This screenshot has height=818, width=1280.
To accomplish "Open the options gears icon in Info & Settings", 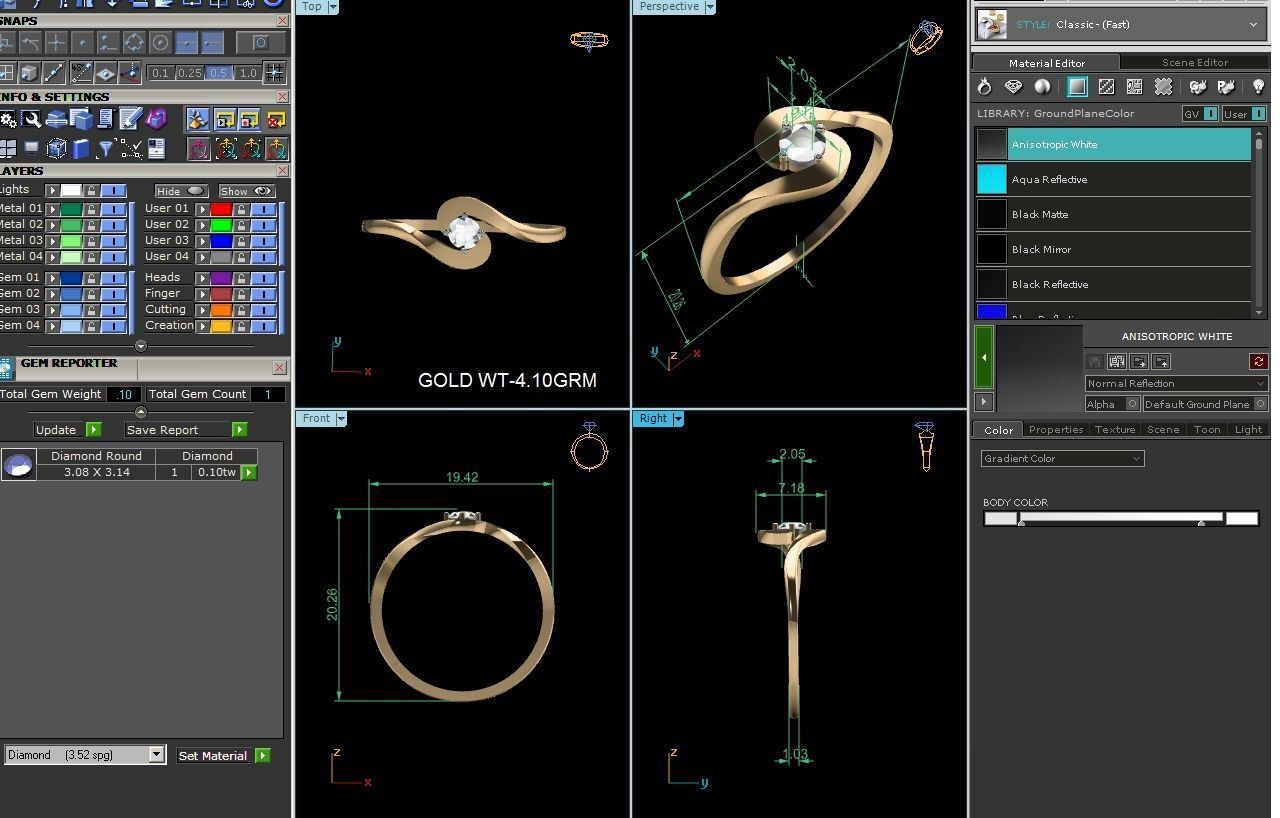I will (7, 120).
